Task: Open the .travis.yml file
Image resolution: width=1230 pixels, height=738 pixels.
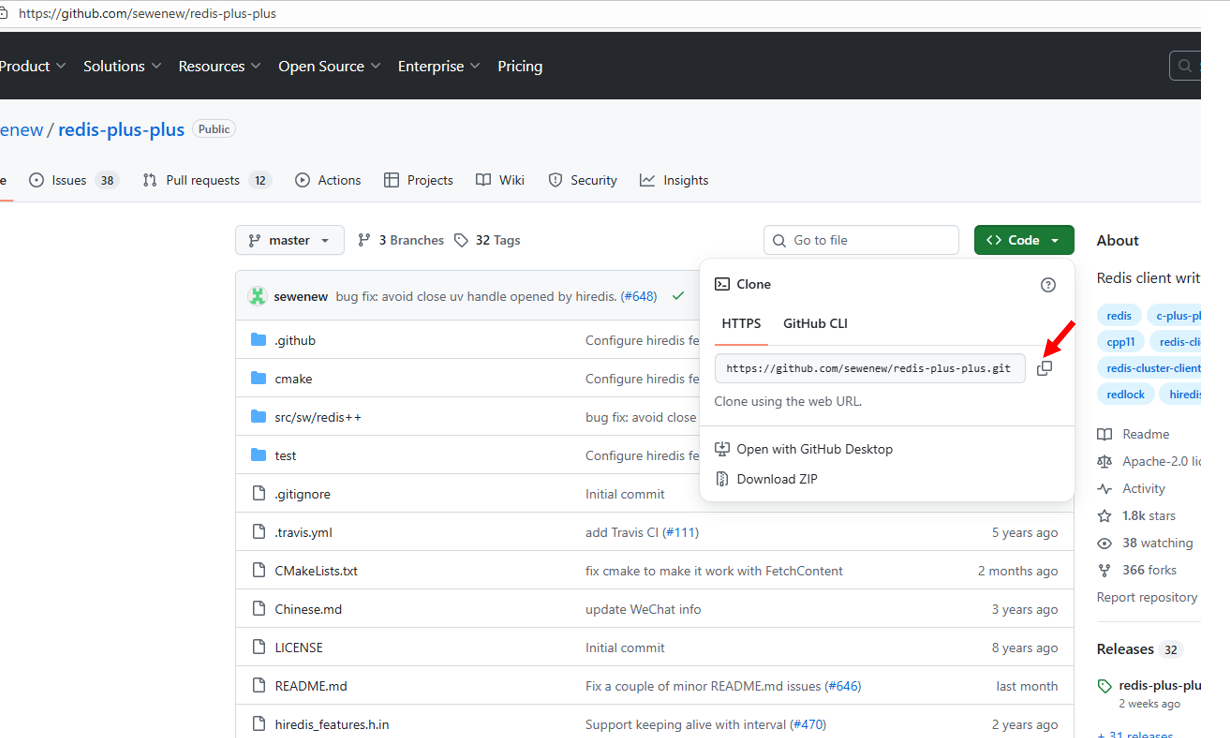Action: point(304,532)
